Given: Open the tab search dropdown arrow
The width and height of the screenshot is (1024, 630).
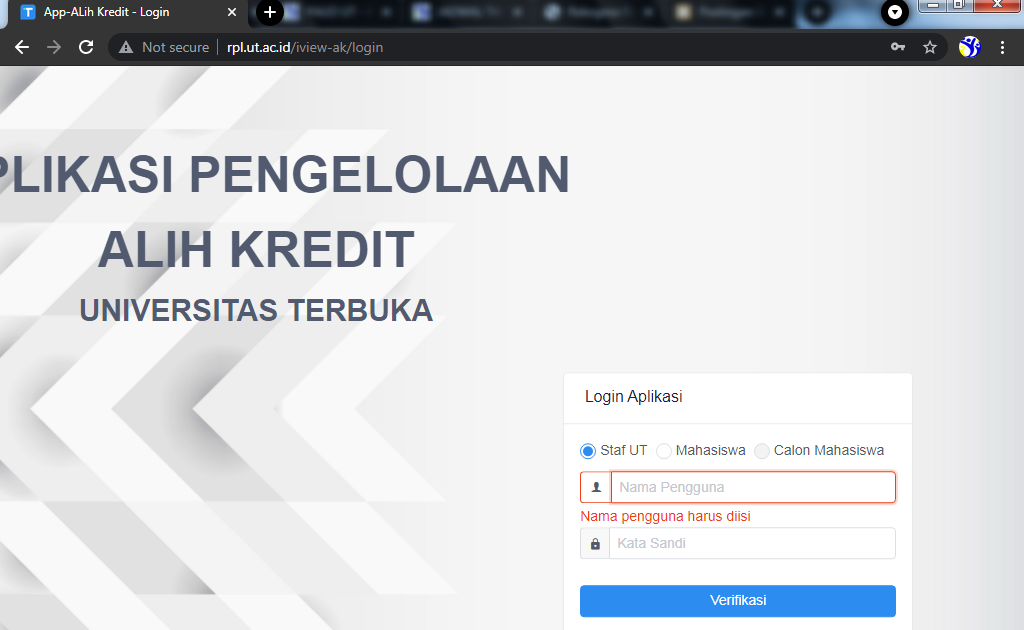Looking at the screenshot, I should tap(895, 12).
